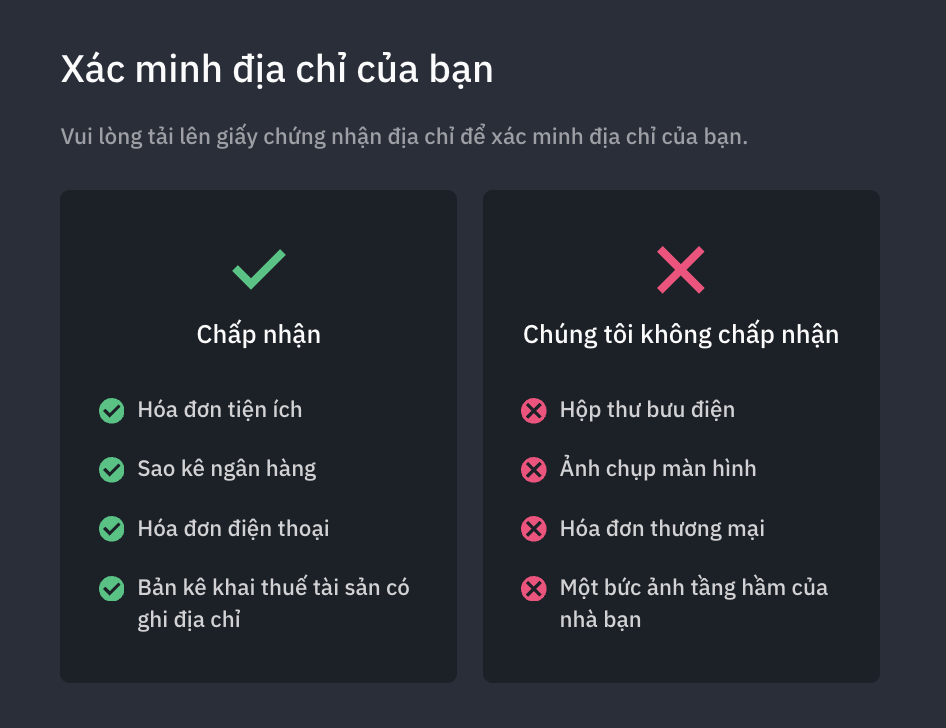This screenshot has width=946, height=728.
Task: Click red X beside Hộp thư bưu điện
Action: click(534, 411)
